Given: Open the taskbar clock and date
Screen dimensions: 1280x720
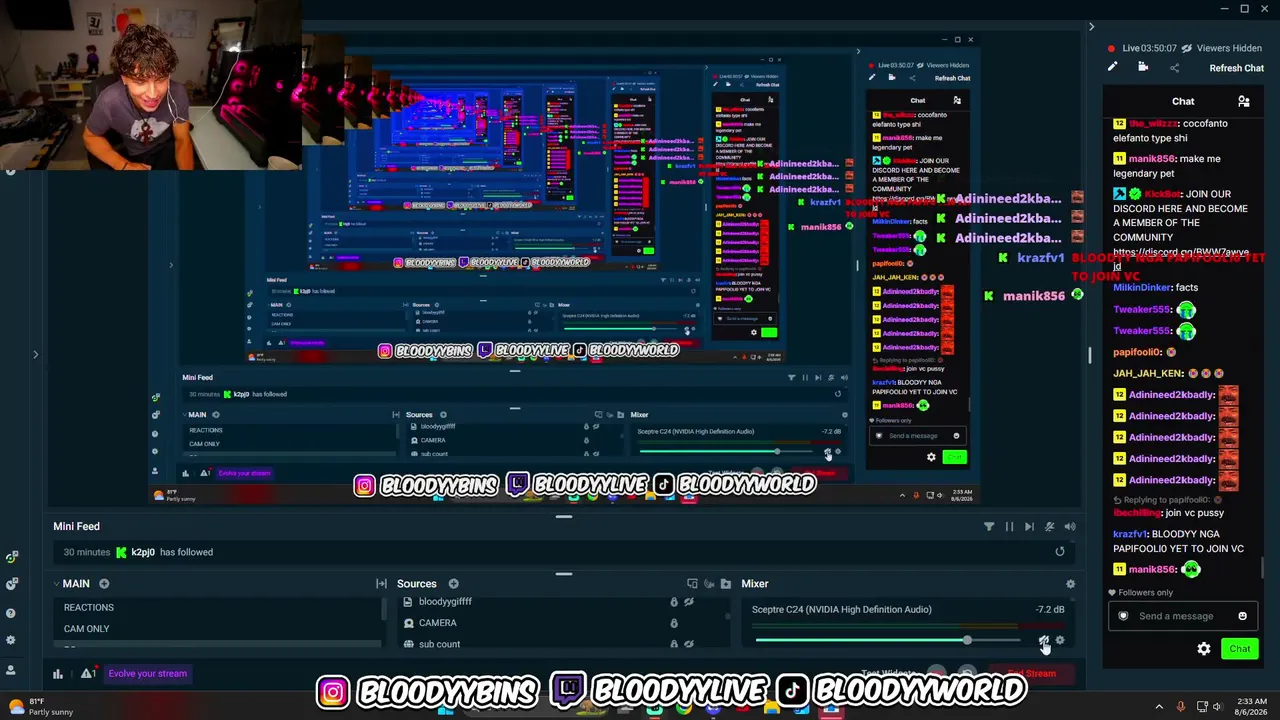Looking at the screenshot, I should [x=1251, y=707].
